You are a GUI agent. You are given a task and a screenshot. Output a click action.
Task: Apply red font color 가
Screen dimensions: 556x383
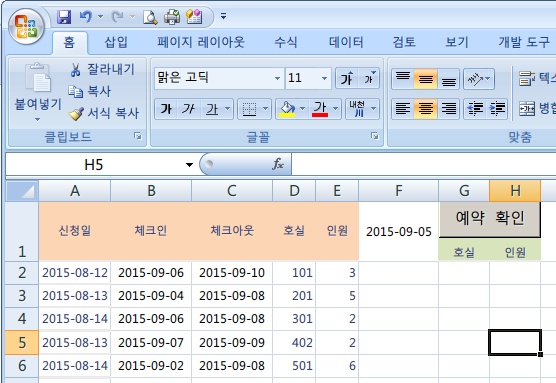coord(320,109)
